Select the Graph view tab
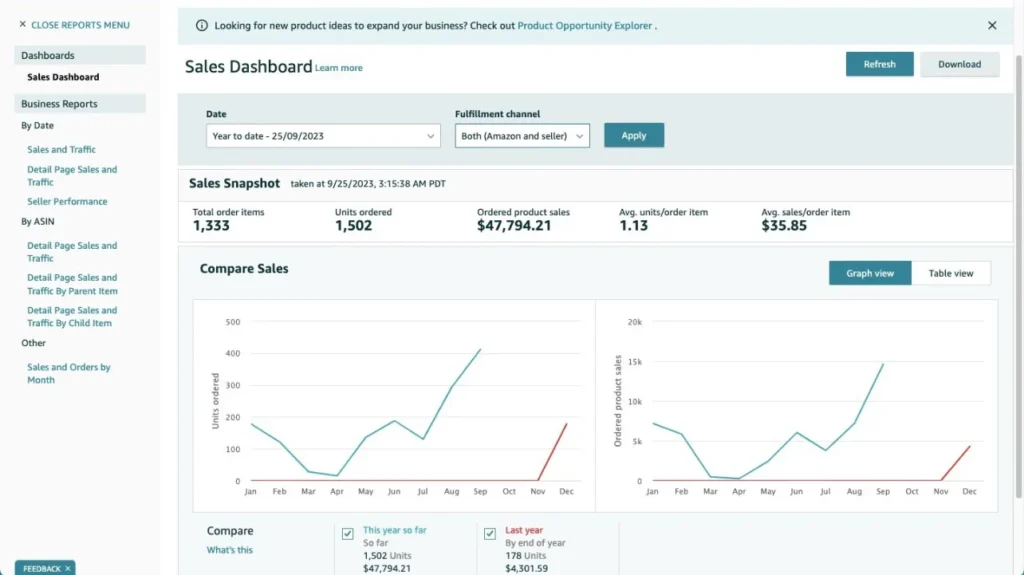Screen dimensions: 1024x575 click(x=870, y=273)
